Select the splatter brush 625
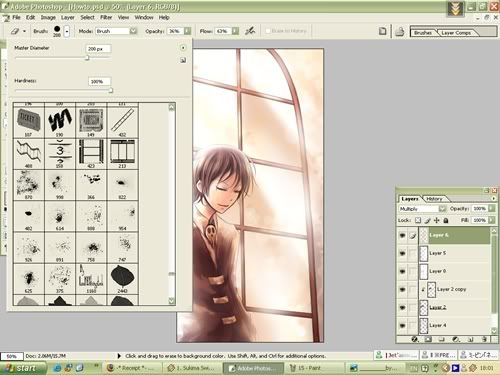Screen dimensions: 500x375 pos(29,279)
